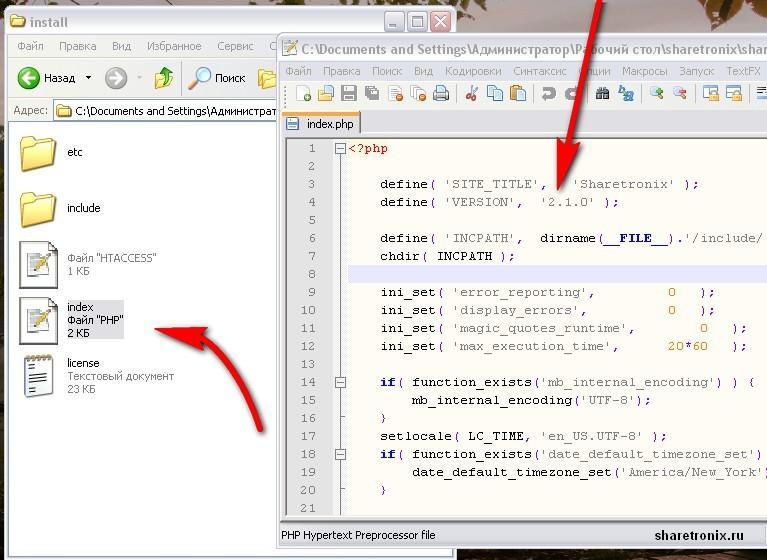Open Поиск menu in Notepad++
This screenshot has width=767, height=560.
point(387,71)
